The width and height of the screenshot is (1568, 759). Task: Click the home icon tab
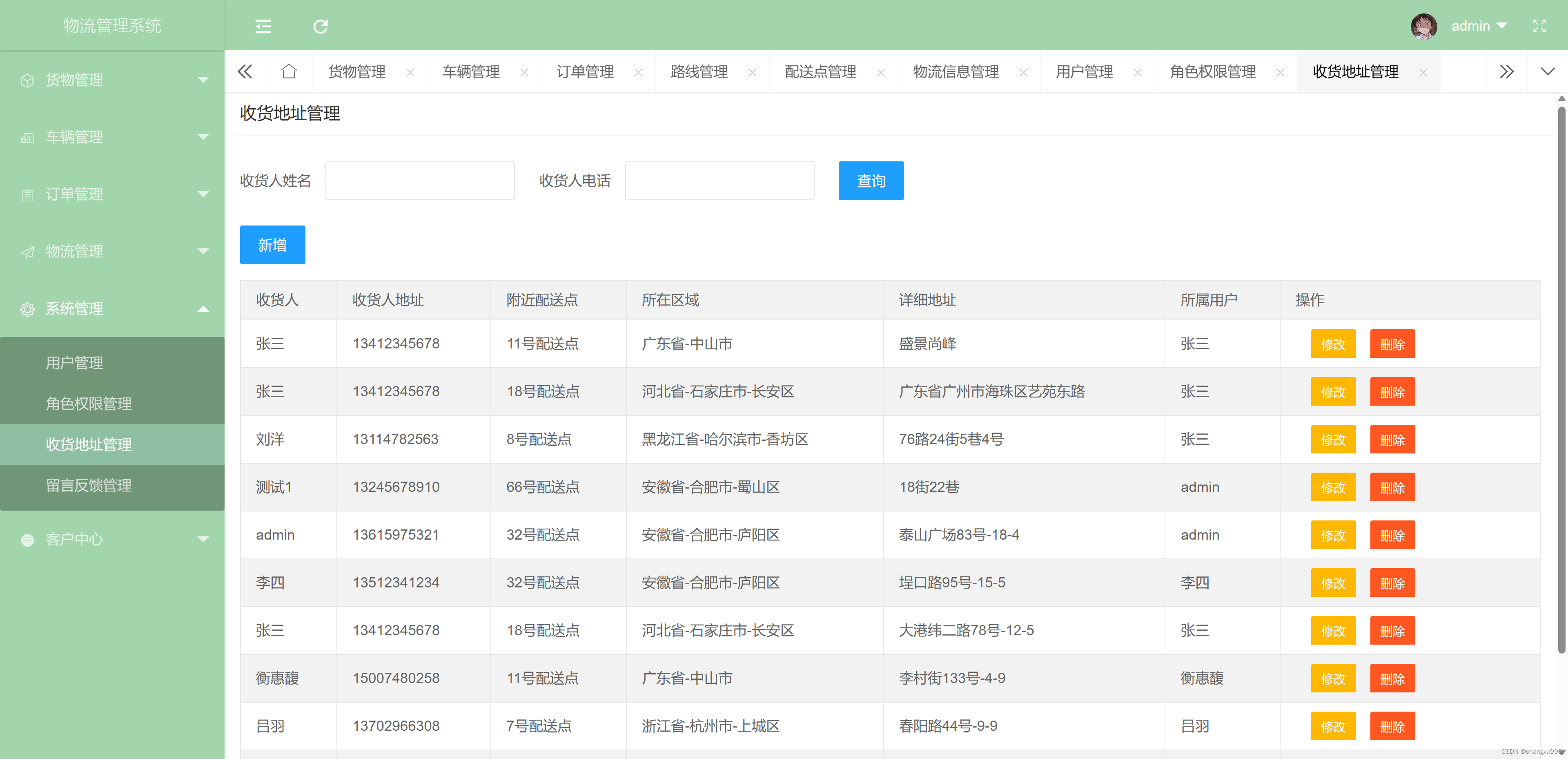pyautogui.click(x=289, y=72)
